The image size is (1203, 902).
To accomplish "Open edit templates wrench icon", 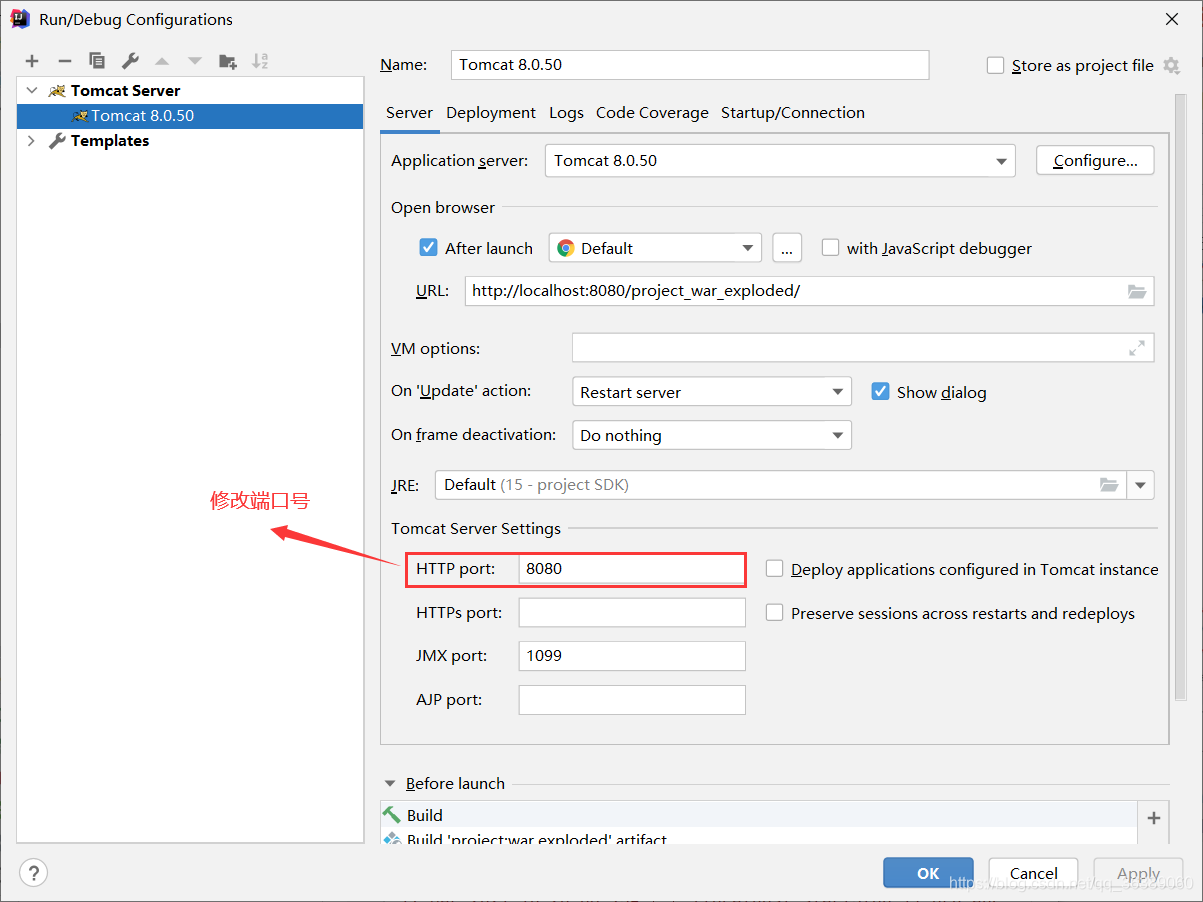I will pos(130,61).
